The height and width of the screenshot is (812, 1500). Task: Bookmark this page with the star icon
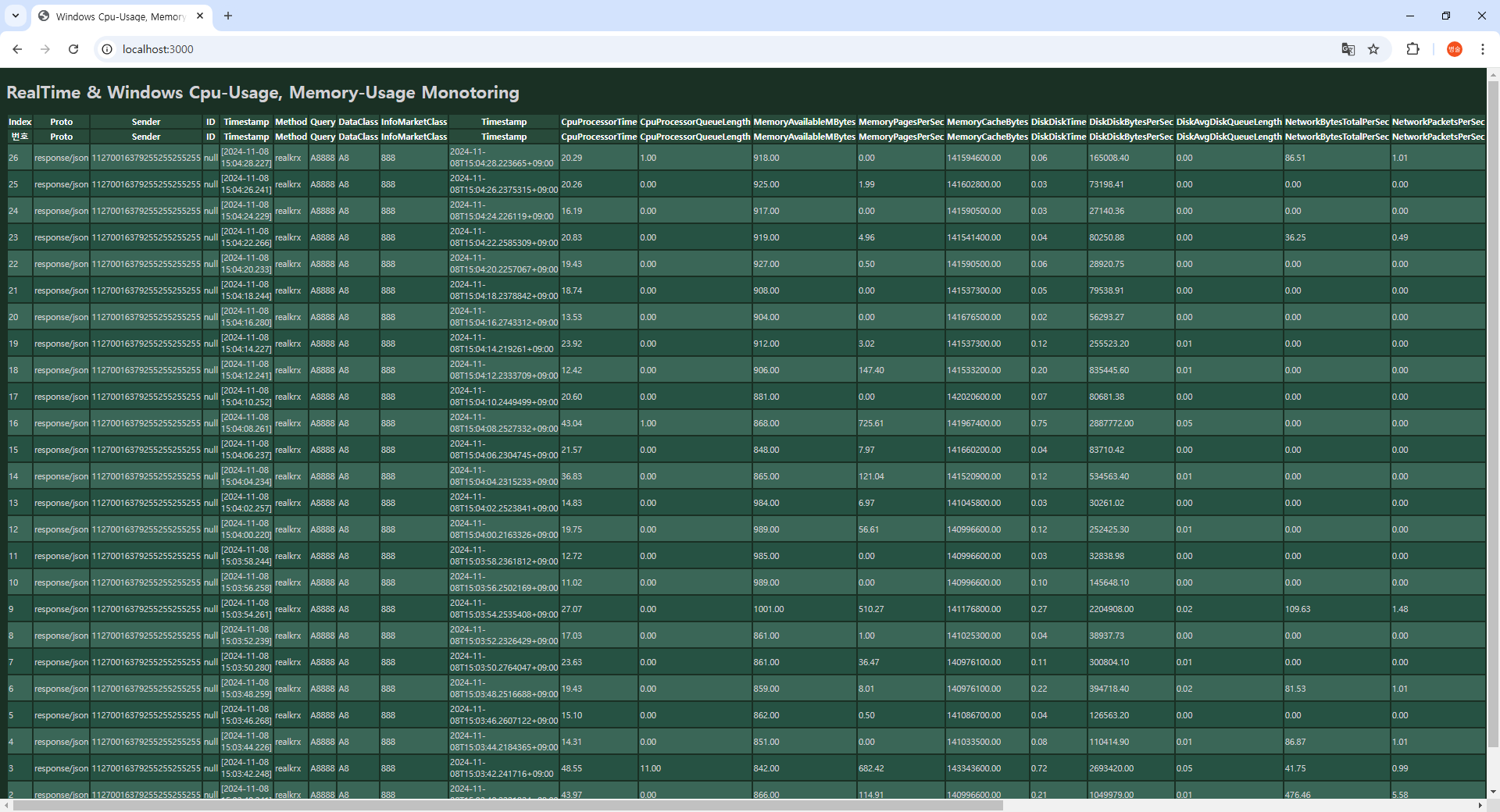(x=1373, y=49)
